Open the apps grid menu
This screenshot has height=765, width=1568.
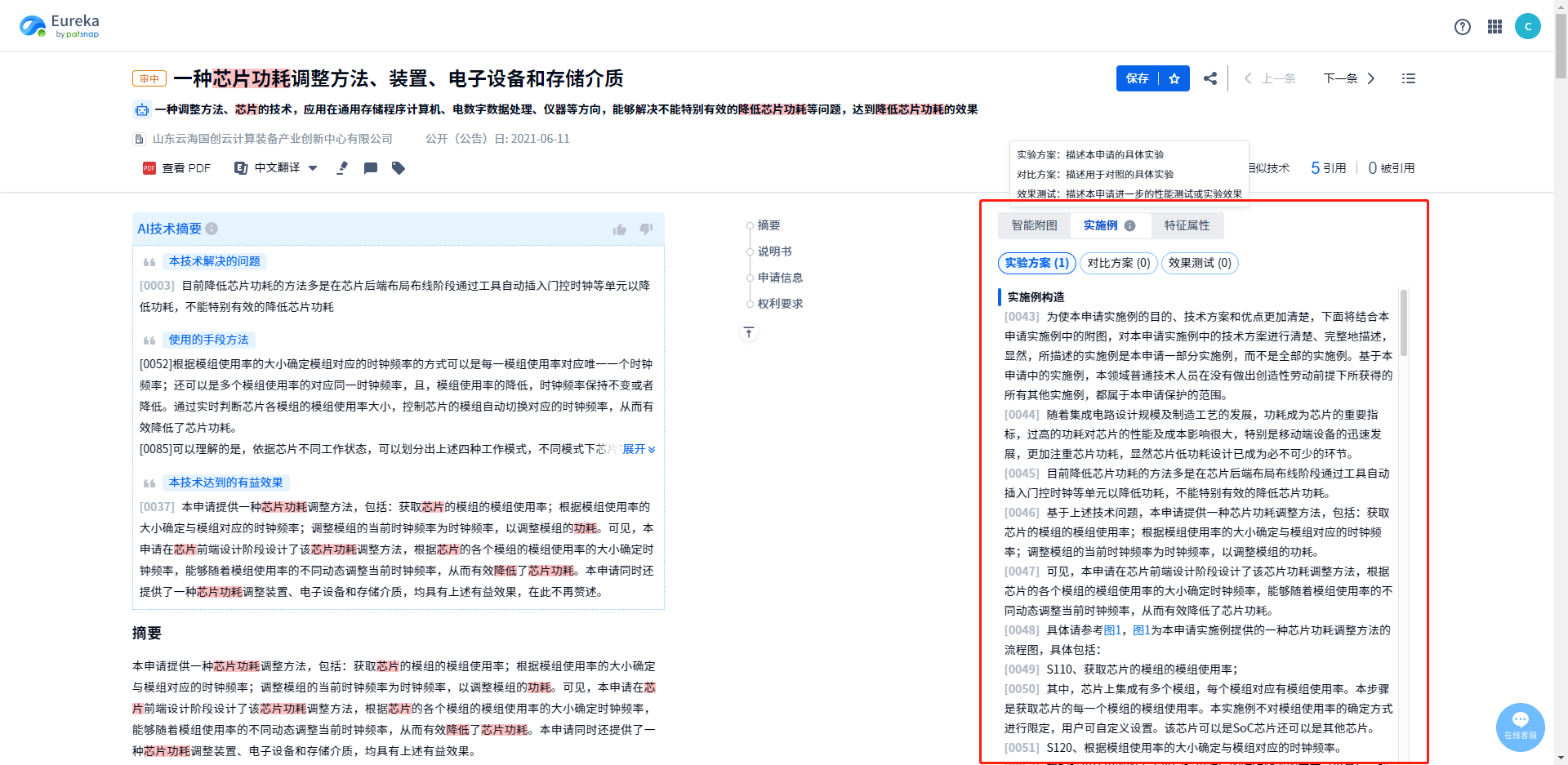pyautogui.click(x=1494, y=27)
